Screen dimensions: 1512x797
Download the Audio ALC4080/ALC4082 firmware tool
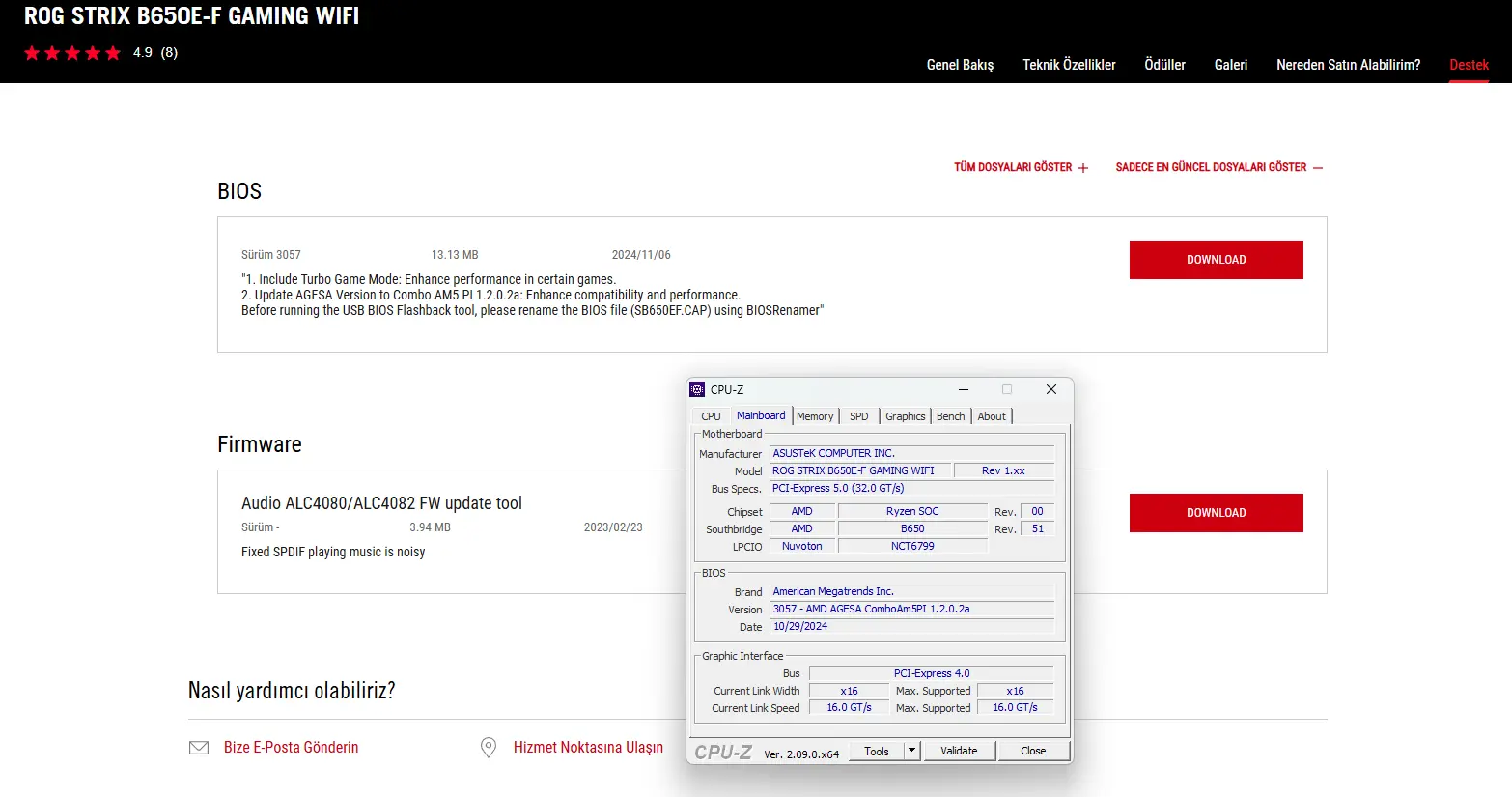pyautogui.click(x=1217, y=513)
